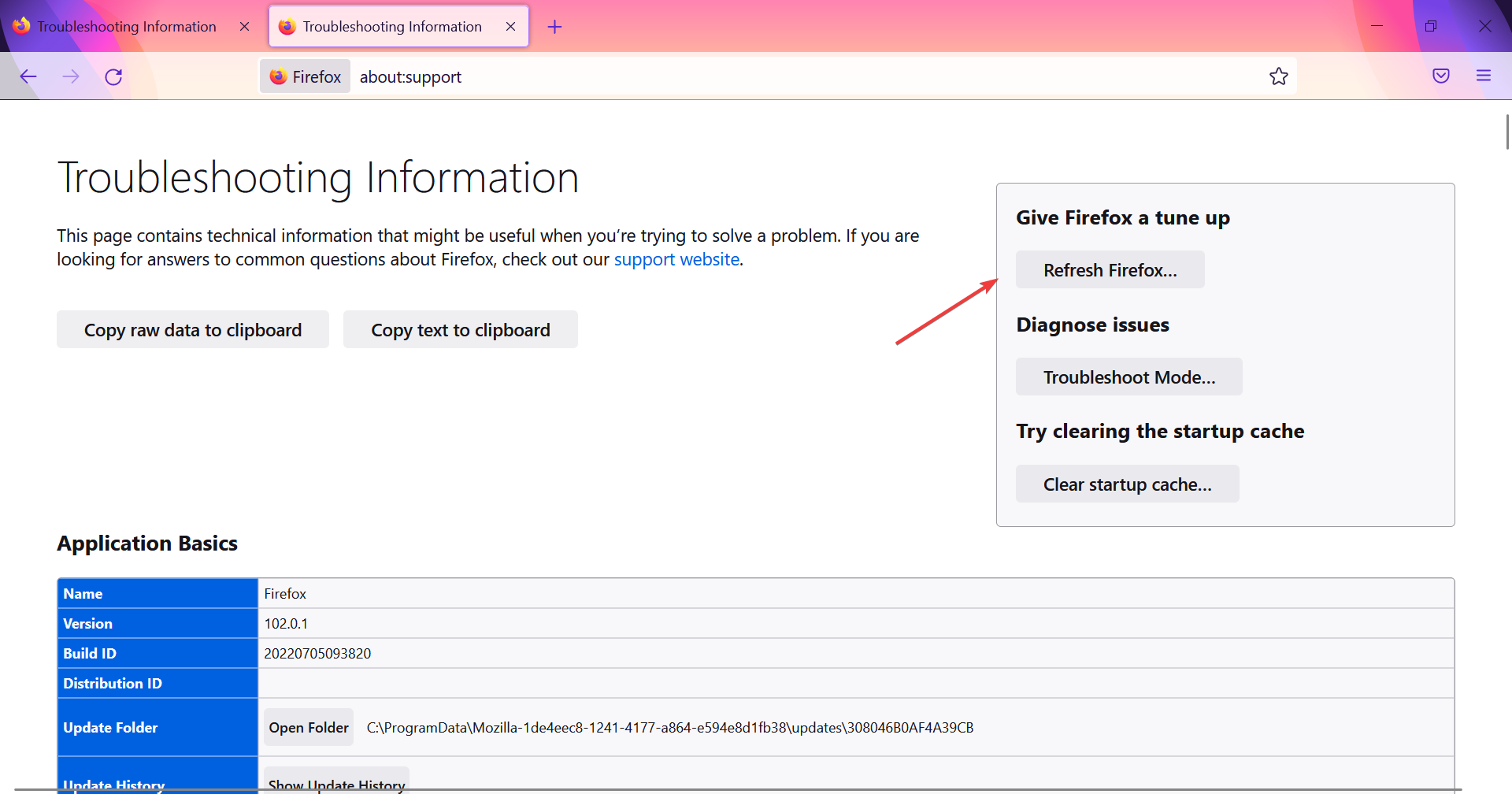Open the Firefox application menu
This screenshot has width=1512, height=794.
pyautogui.click(x=1484, y=76)
